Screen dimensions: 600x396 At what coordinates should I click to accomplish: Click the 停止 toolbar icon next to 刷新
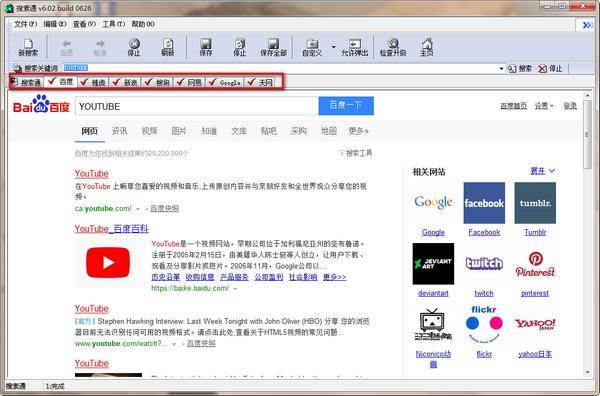(x=134, y=47)
